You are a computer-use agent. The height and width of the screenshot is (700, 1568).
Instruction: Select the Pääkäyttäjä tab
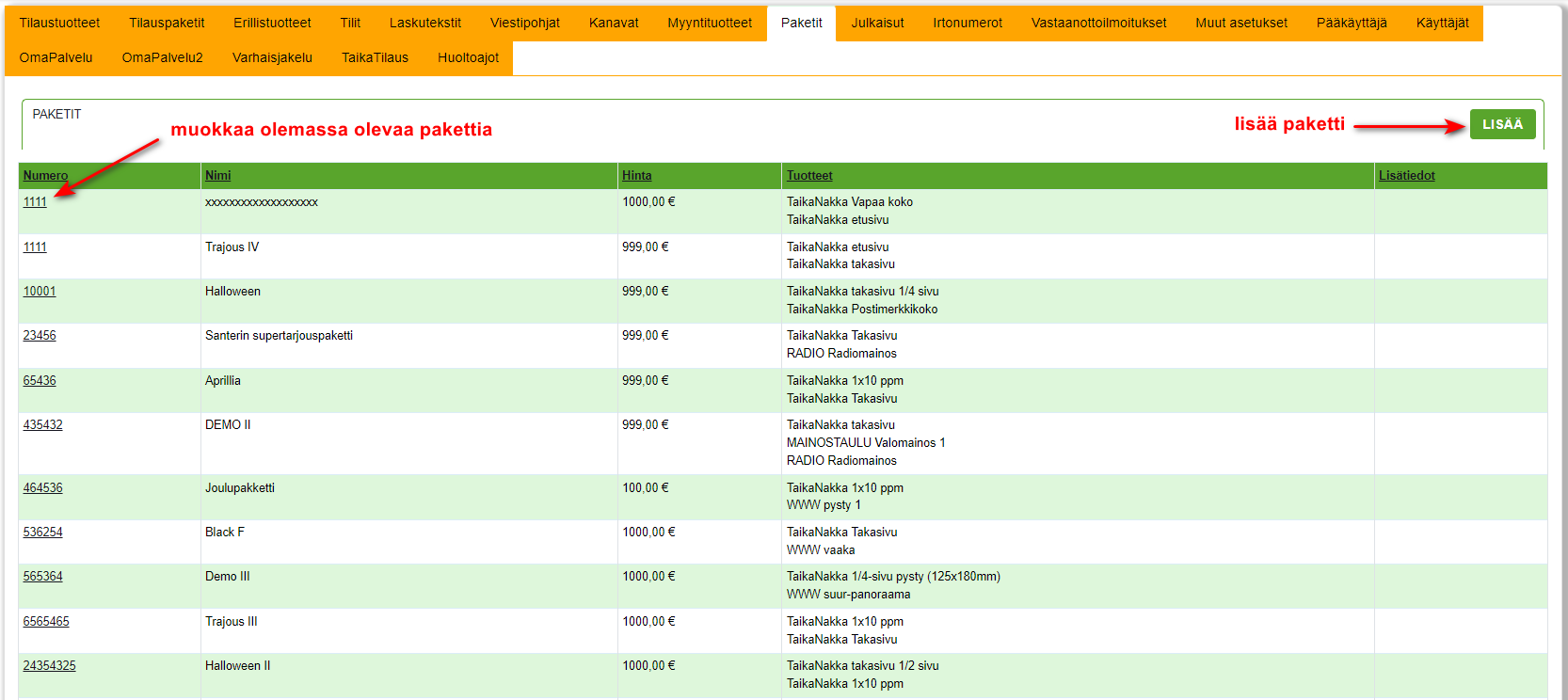click(x=1352, y=23)
